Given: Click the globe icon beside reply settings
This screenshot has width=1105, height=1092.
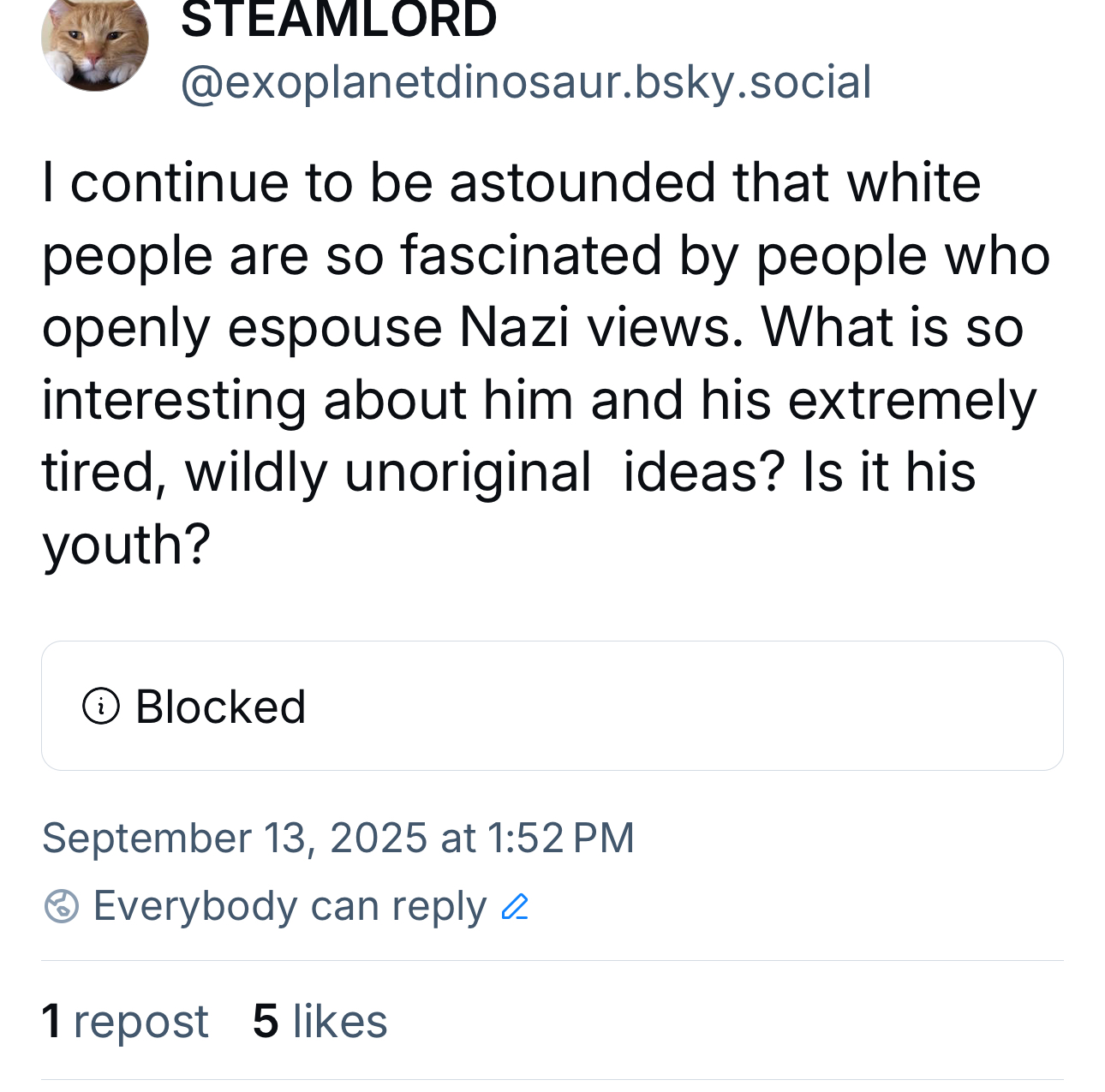Looking at the screenshot, I should [62, 906].
